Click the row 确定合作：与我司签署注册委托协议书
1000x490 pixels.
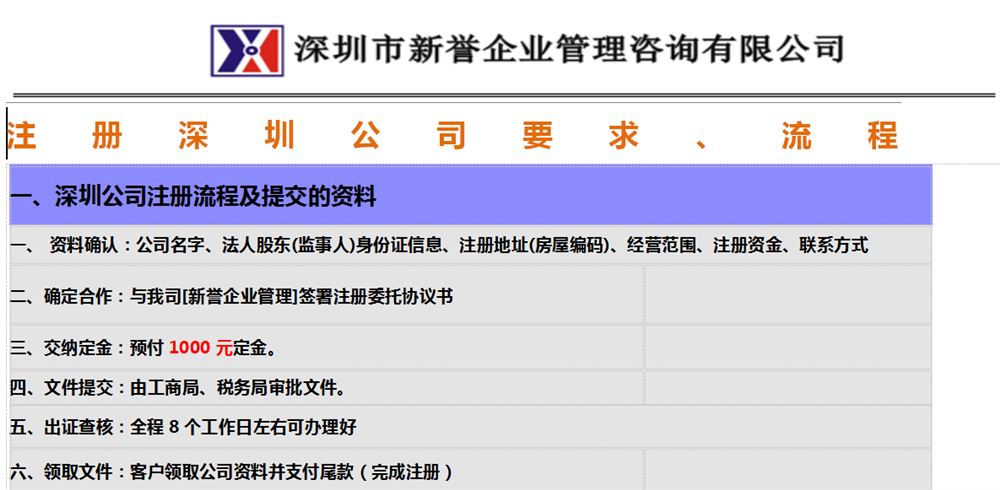pos(327,295)
